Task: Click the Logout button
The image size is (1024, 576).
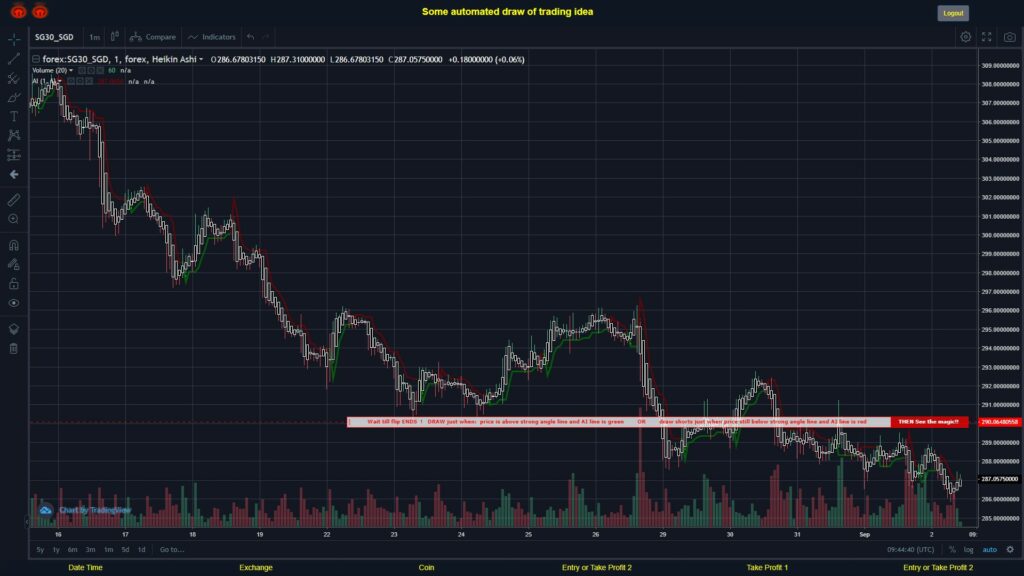Action: coord(953,13)
